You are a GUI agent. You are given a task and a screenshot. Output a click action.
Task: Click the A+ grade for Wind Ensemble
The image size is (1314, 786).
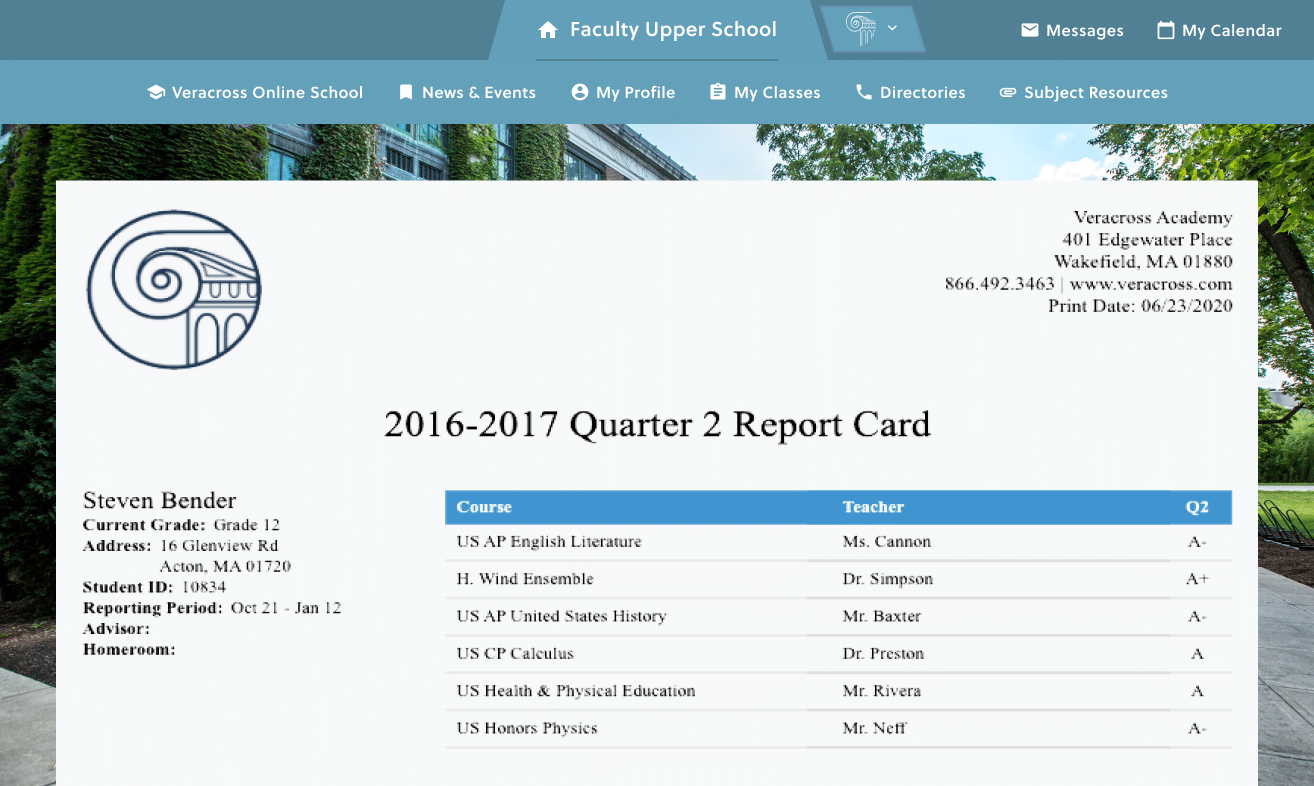1197,579
